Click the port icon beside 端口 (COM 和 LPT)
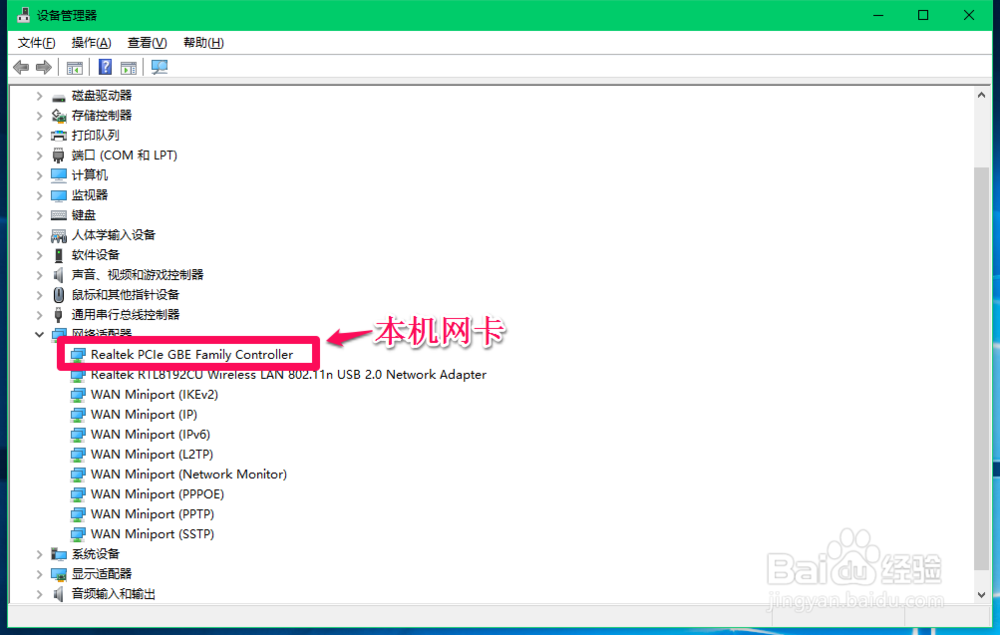This screenshot has width=1000, height=635. (59, 156)
